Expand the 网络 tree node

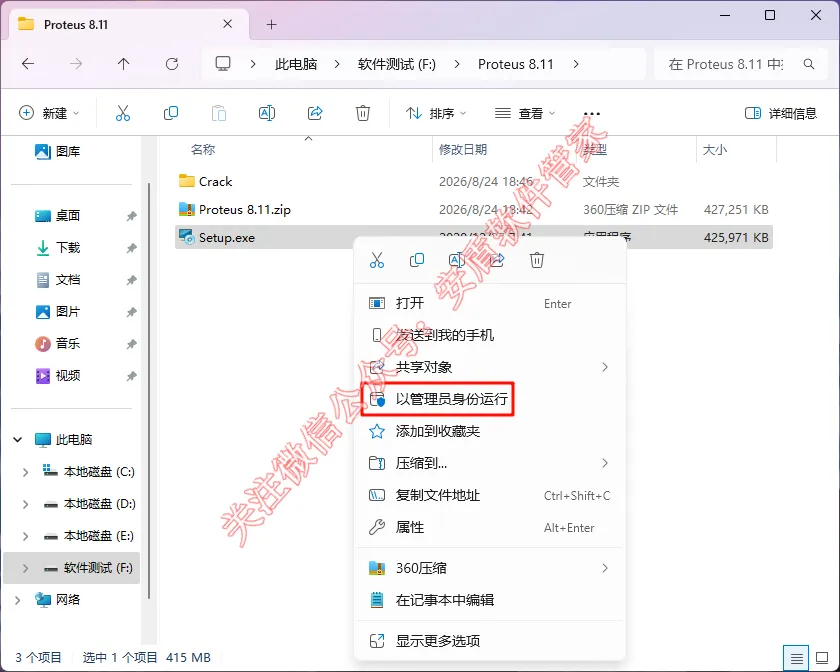[x=18, y=600]
